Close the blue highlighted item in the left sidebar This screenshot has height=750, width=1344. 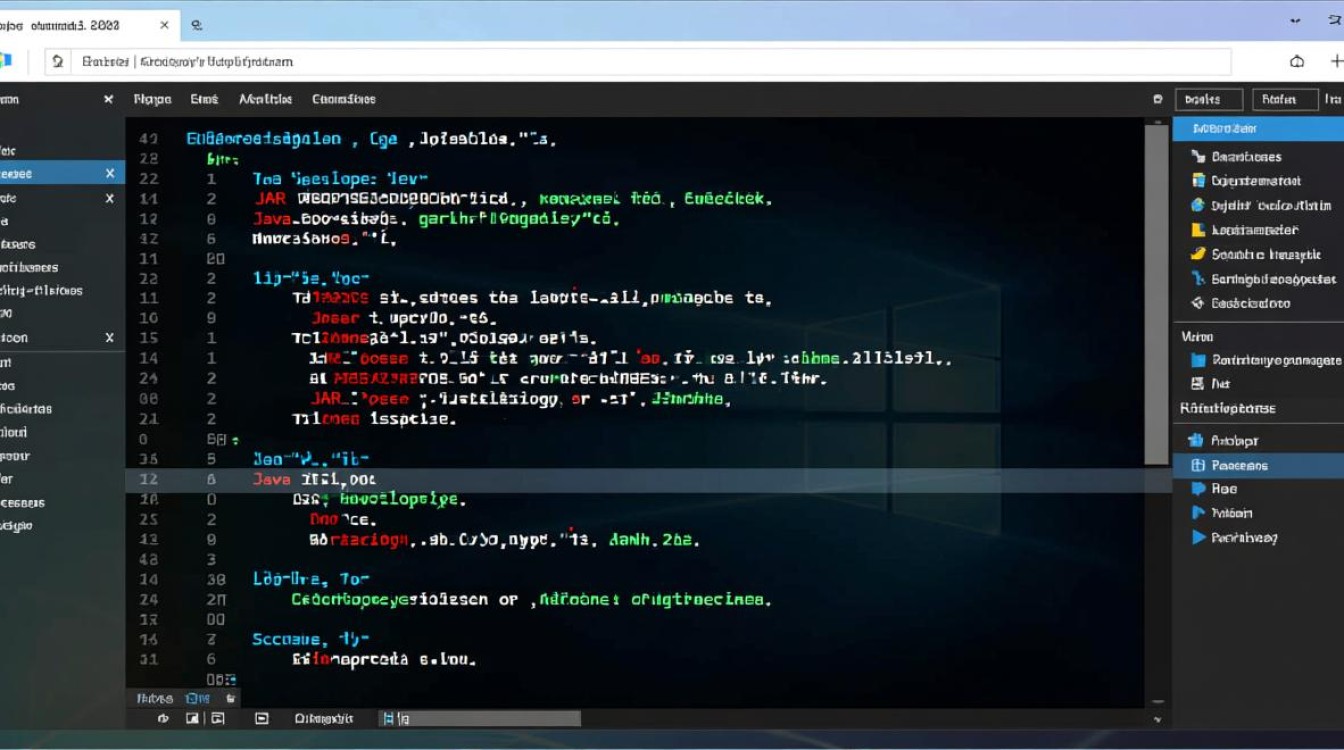110,174
